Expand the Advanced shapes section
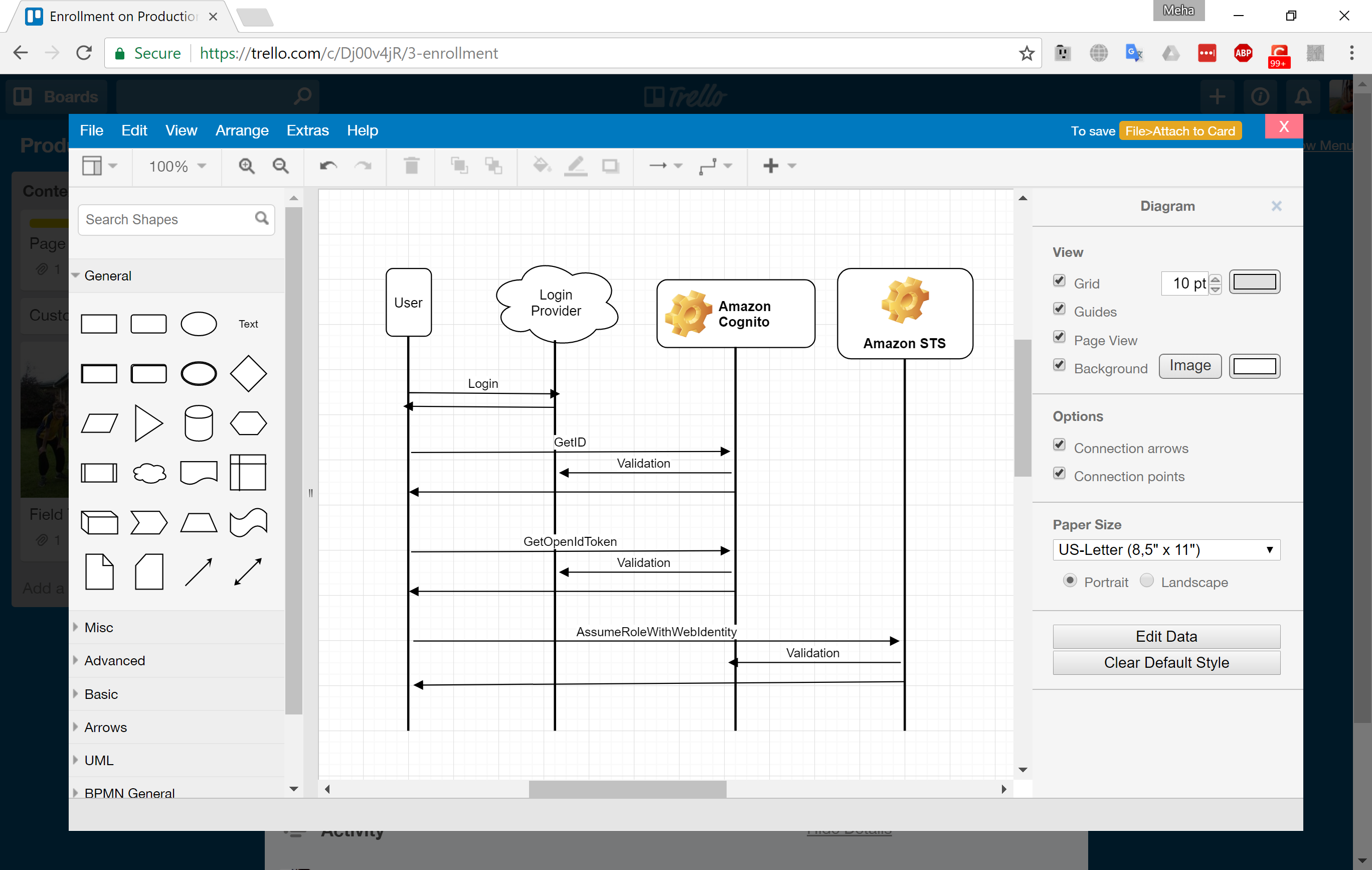This screenshot has width=1372, height=870. point(114,660)
